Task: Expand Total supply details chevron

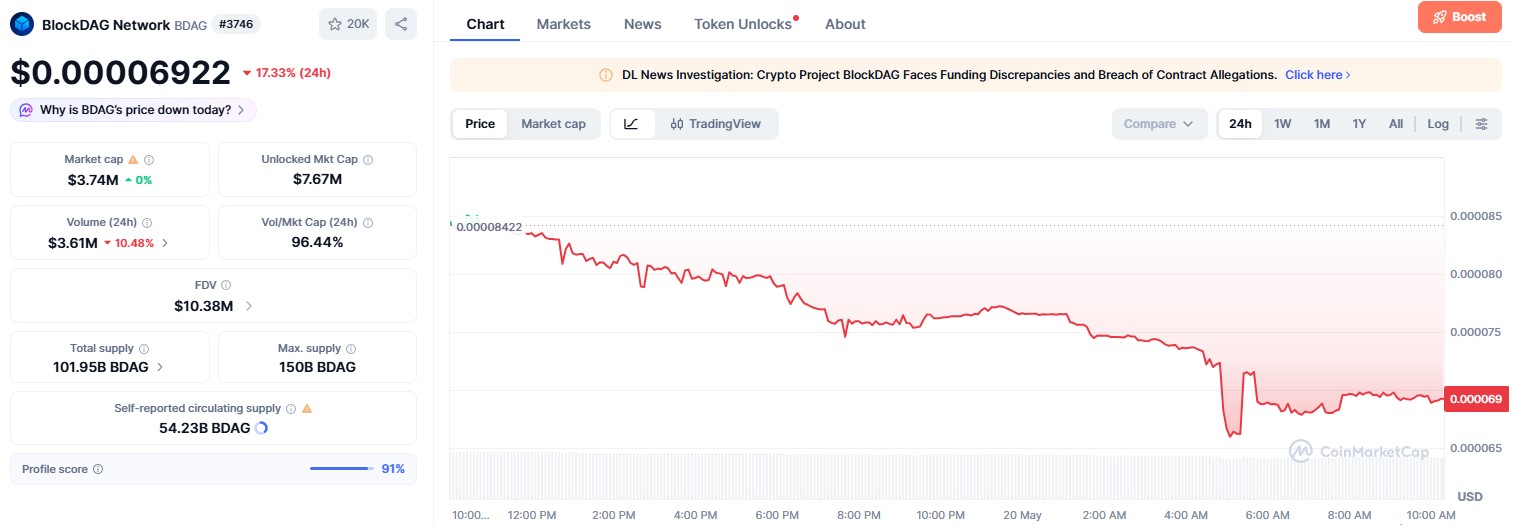Action: point(160,367)
